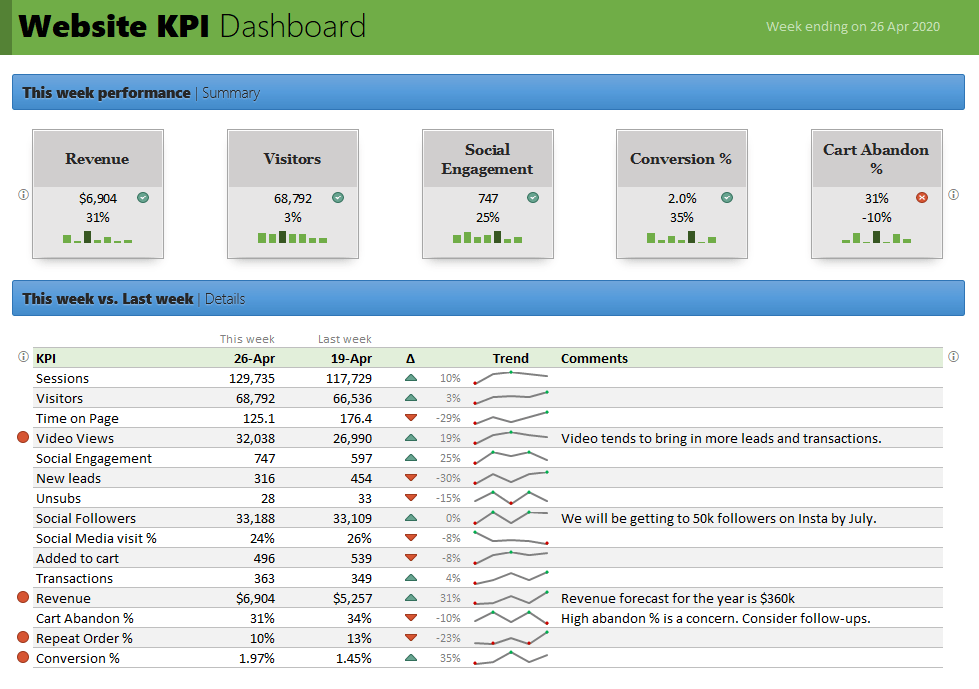Click the info icon right of Cart Abandon % card

click(954, 195)
